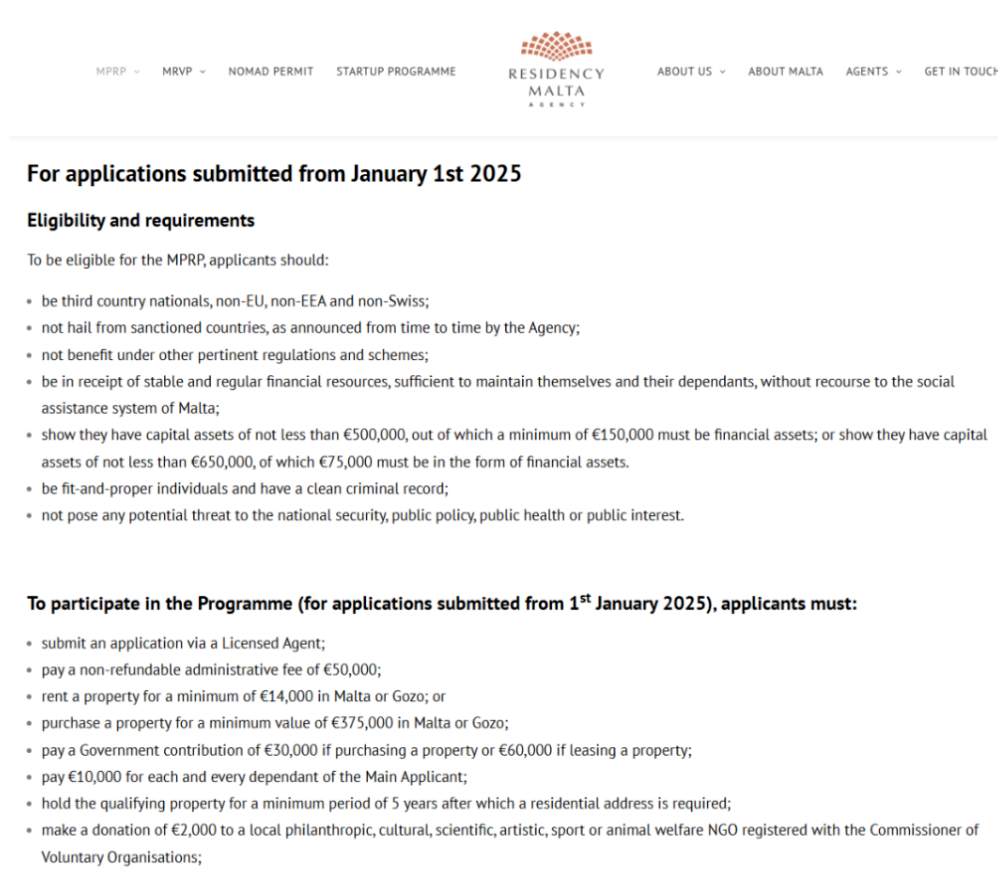The width and height of the screenshot is (998, 871).
Task: Click the Residency Malta Agency logo
Action: coord(556,69)
